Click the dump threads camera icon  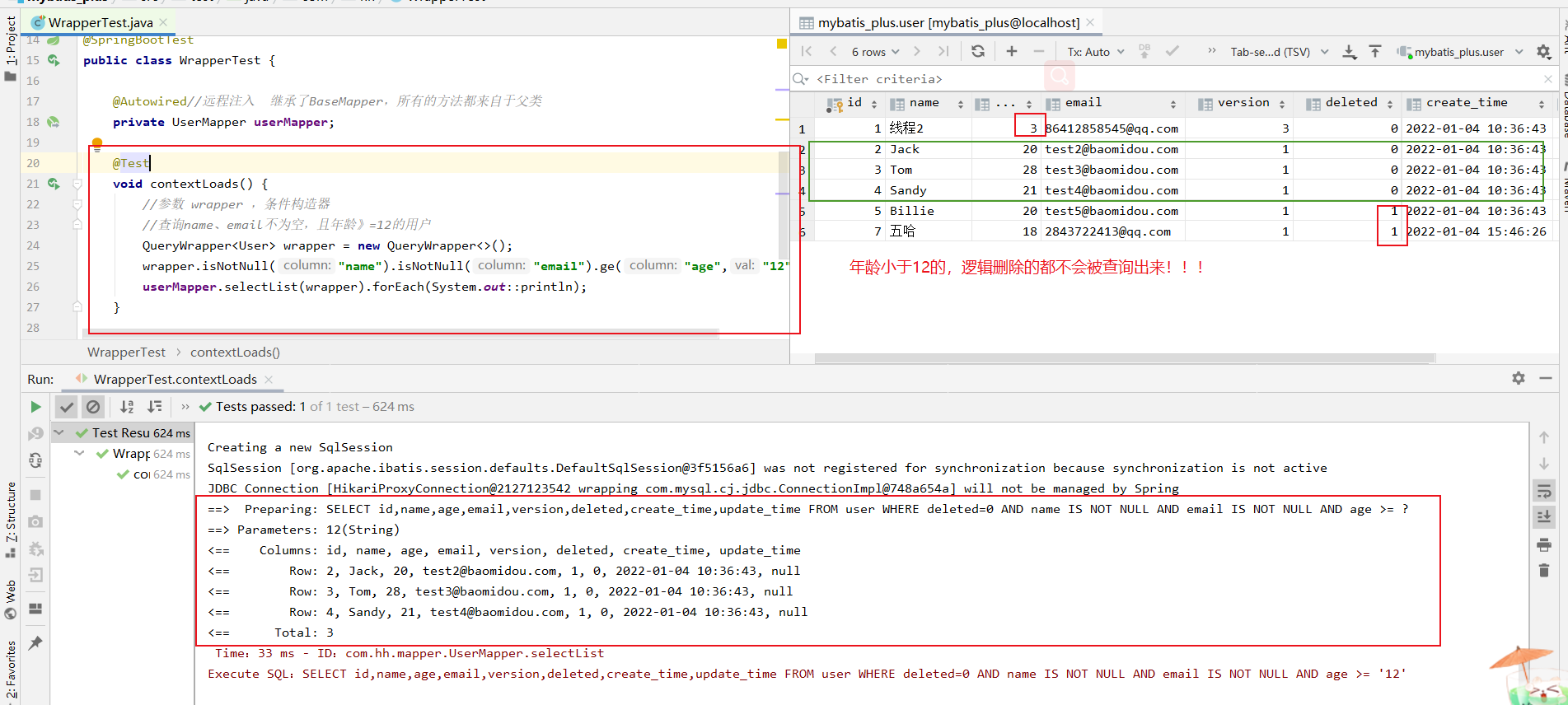point(35,521)
